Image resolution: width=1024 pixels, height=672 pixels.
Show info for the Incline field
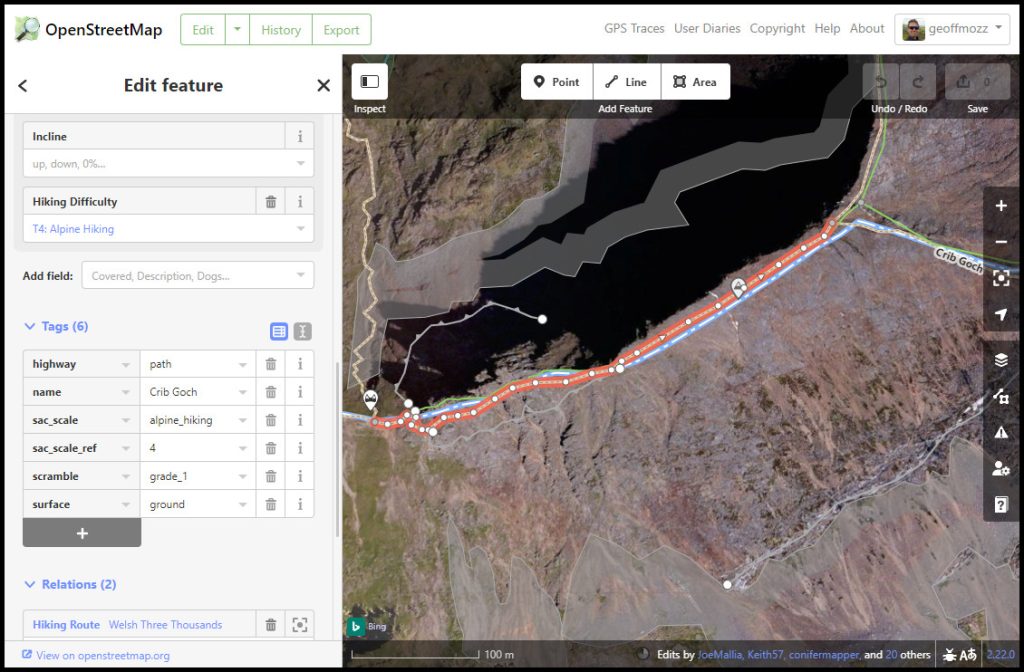point(300,136)
